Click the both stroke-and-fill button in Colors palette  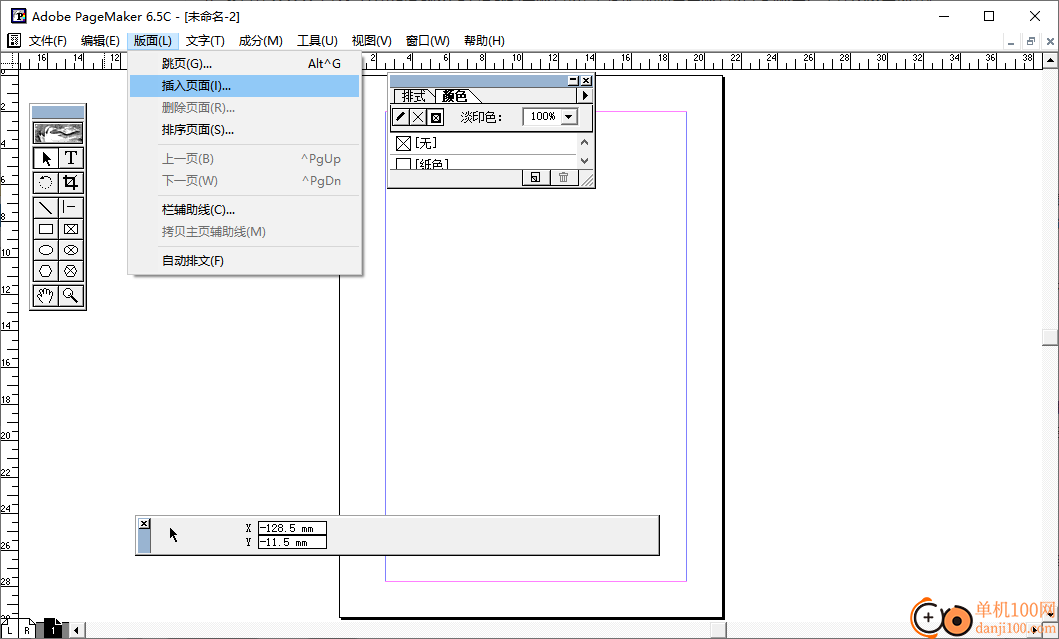pyautogui.click(x=436, y=117)
